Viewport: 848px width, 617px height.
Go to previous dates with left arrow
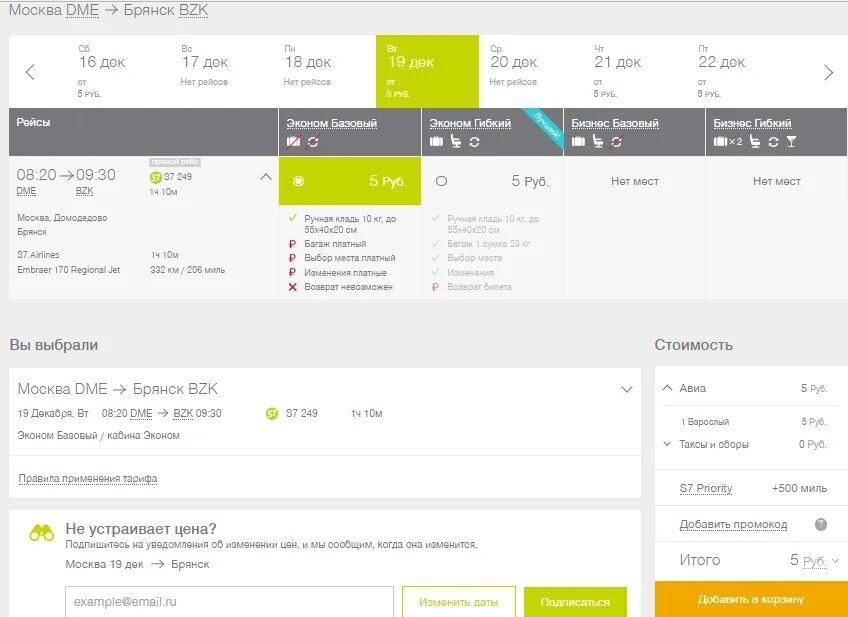30,72
